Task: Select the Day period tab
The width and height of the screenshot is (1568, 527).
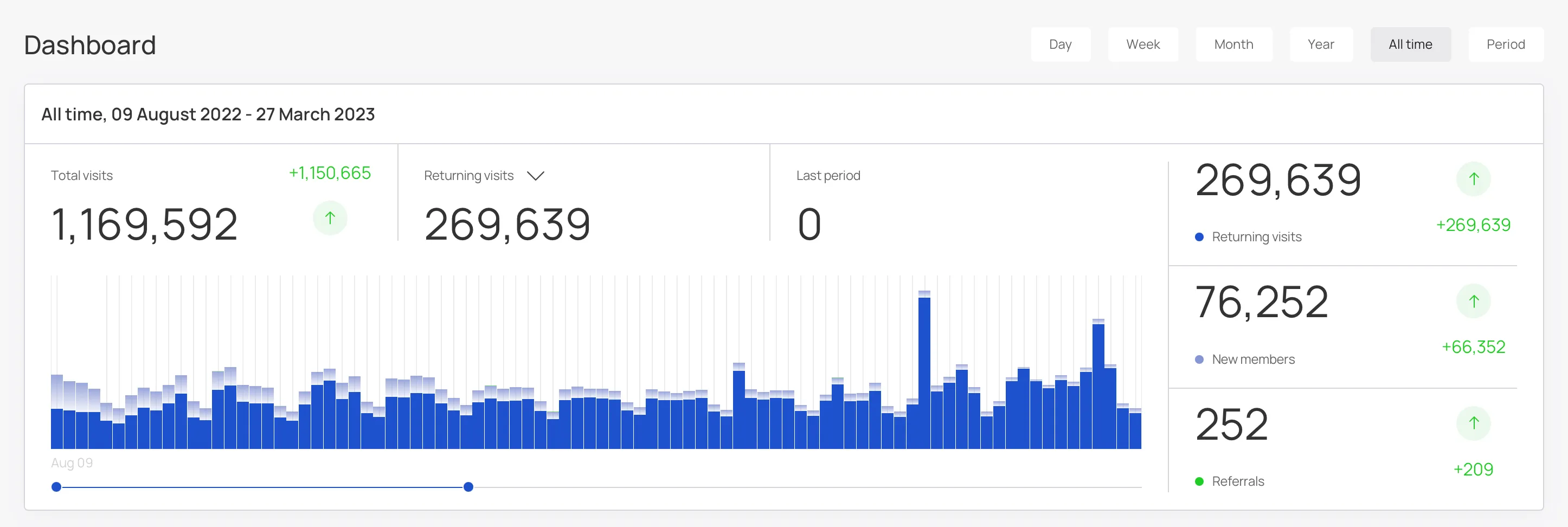Action: 1061,44
